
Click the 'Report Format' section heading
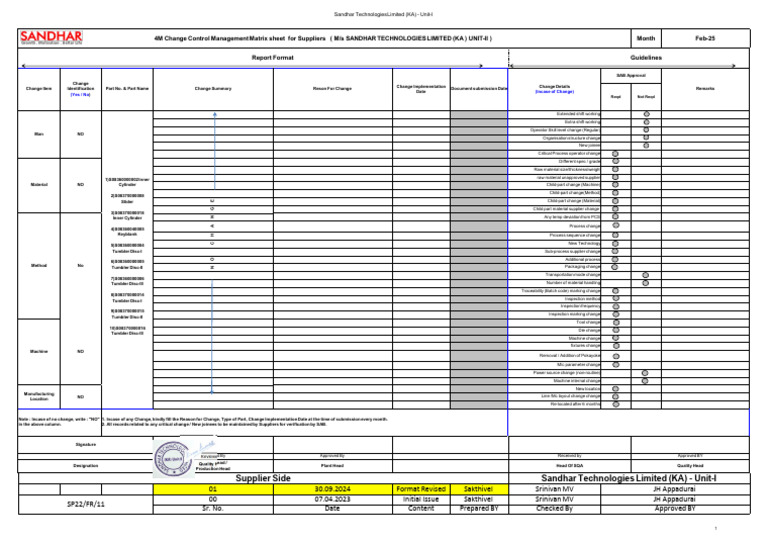[272, 57]
